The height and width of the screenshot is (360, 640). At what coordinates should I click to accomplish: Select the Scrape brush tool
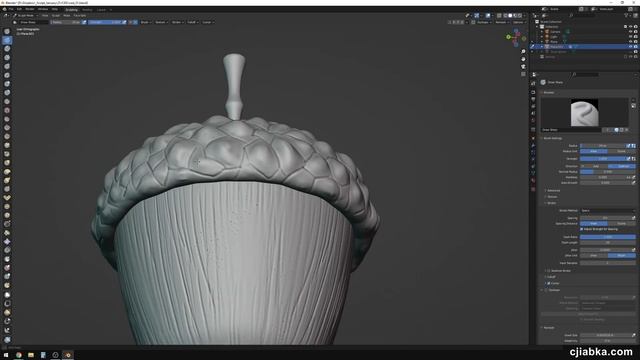pos(7,136)
